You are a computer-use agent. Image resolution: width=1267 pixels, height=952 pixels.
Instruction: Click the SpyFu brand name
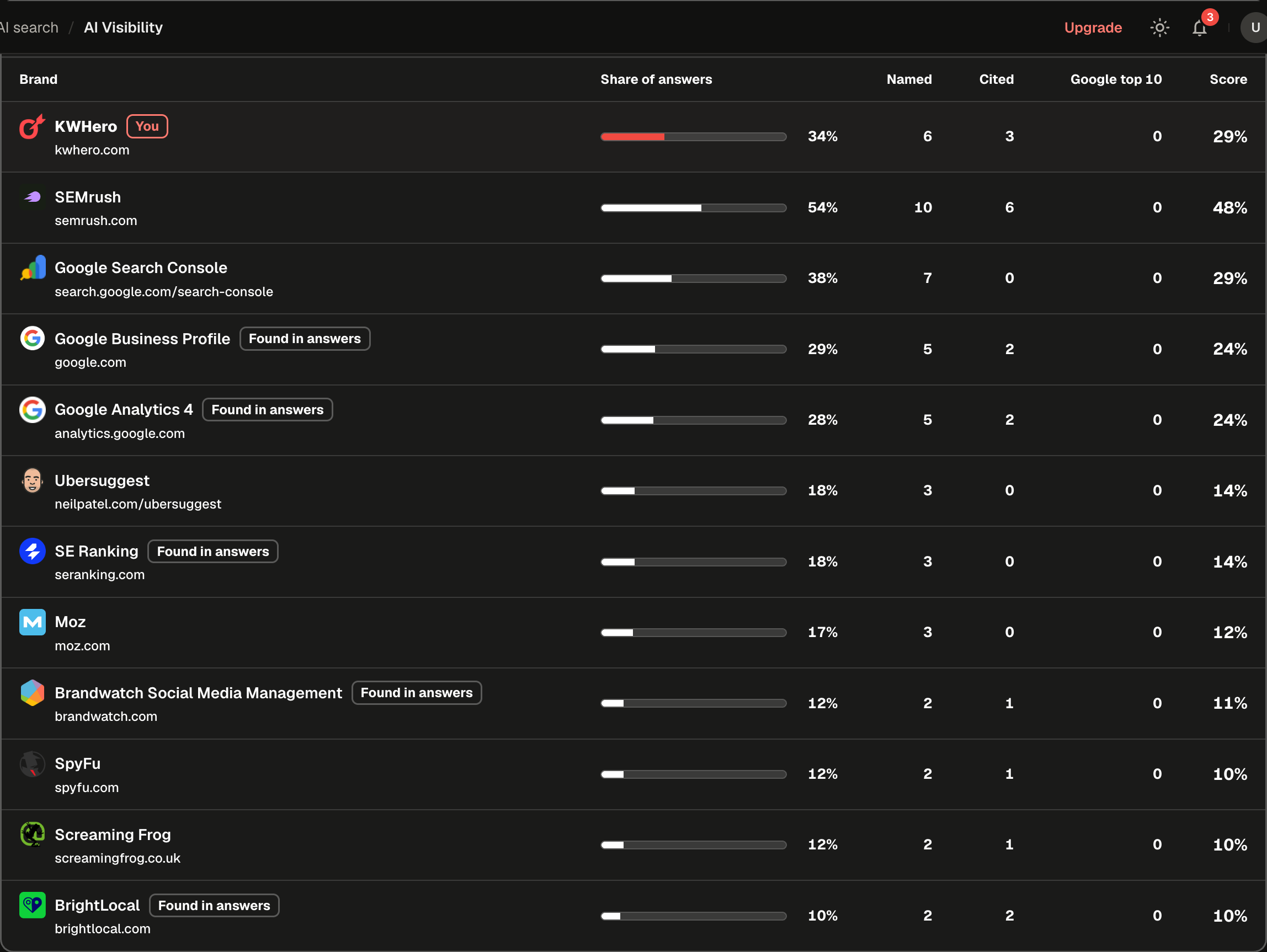tap(77, 764)
